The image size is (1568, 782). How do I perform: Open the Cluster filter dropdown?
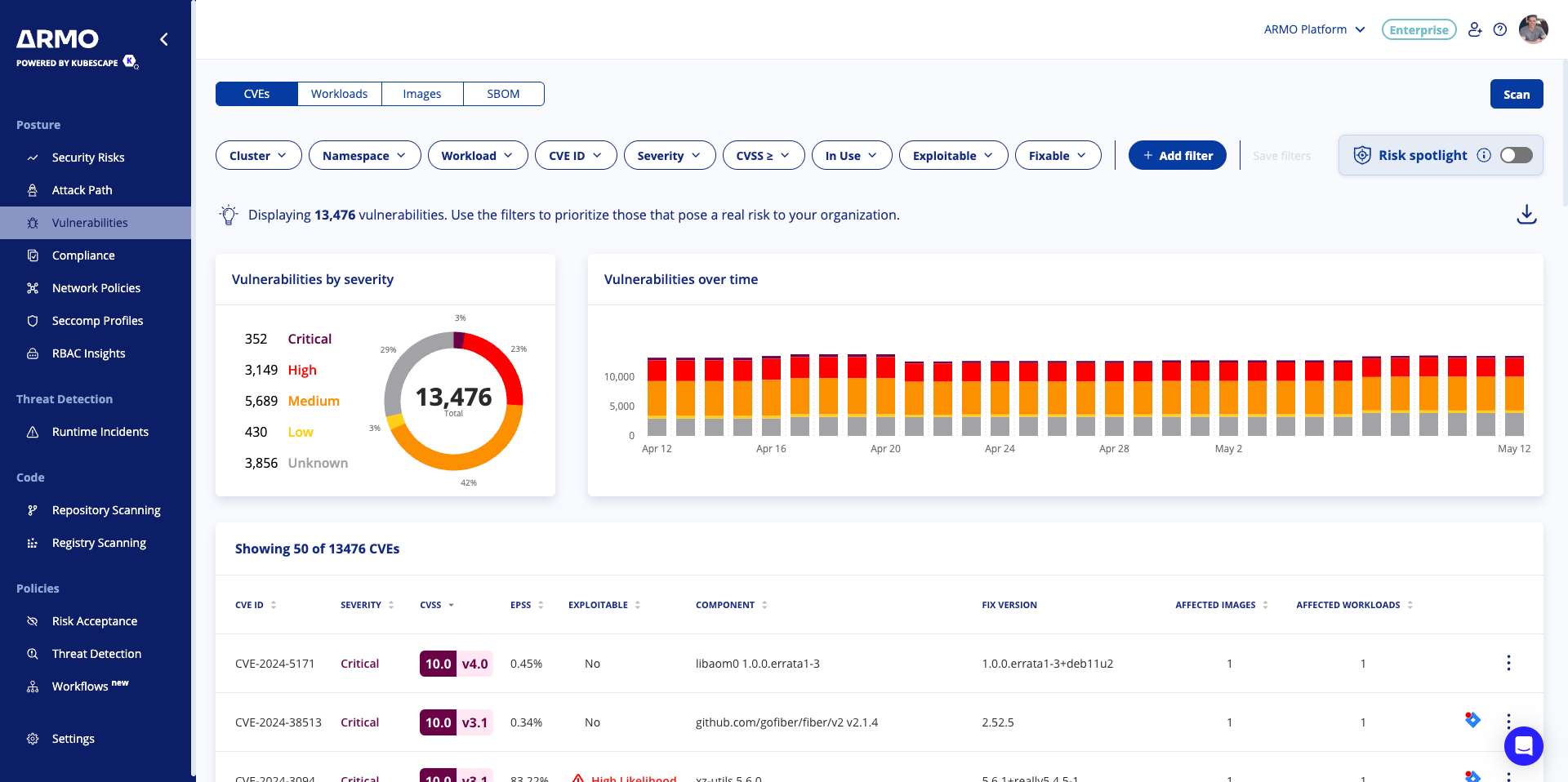(x=258, y=155)
